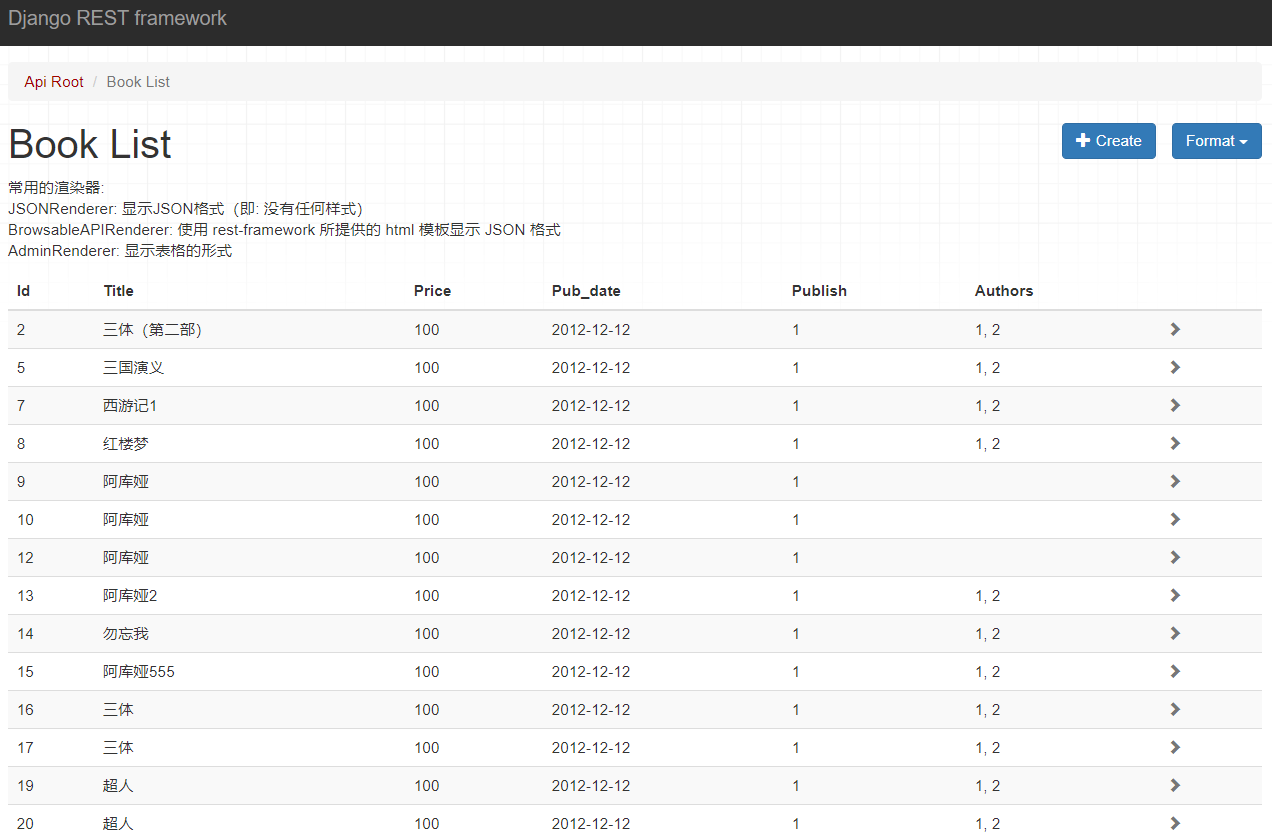Select title 阿库娅555
Image resolution: width=1272 pixels, height=840 pixels.
[139, 672]
